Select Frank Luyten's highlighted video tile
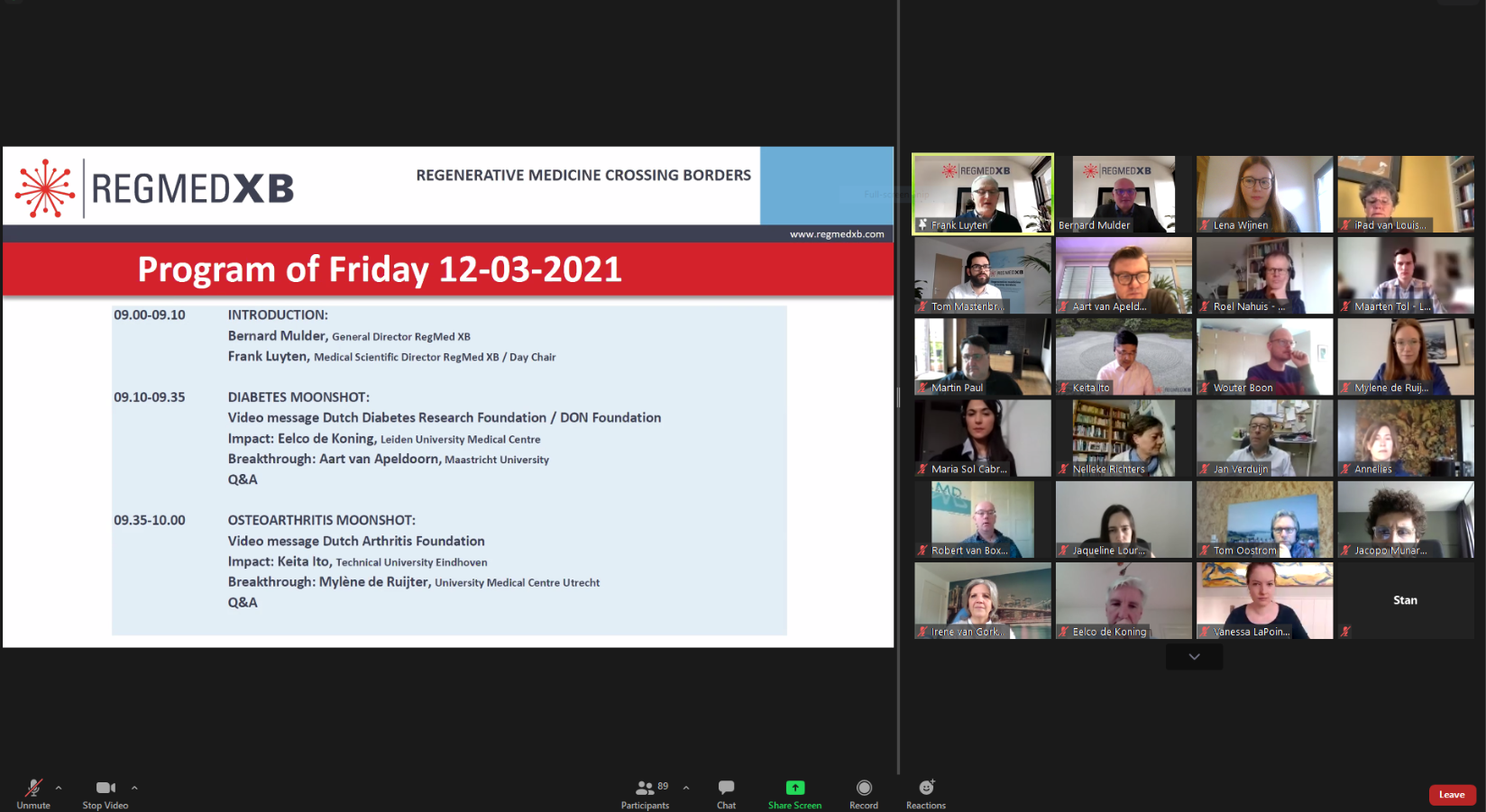The height and width of the screenshot is (812, 1486). [x=982, y=194]
